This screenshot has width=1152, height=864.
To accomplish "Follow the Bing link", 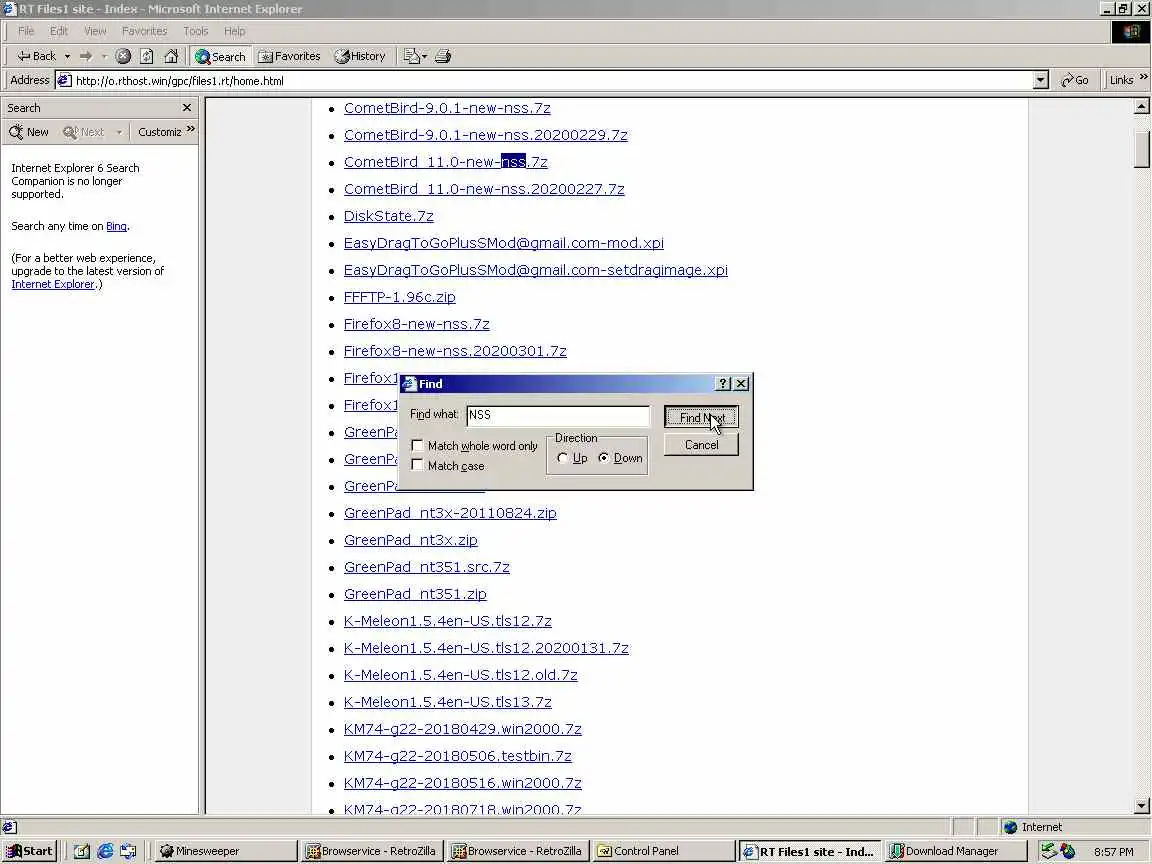I will click(116, 226).
